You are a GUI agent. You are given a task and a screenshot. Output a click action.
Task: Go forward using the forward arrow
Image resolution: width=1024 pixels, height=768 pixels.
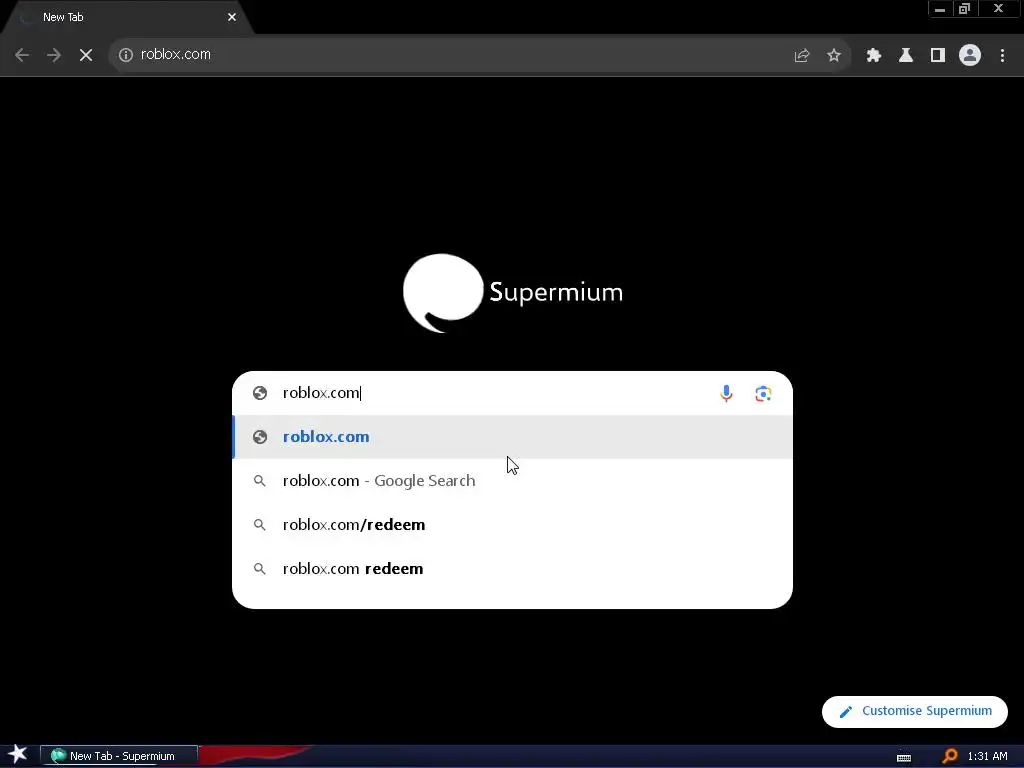[x=54, y=55]
